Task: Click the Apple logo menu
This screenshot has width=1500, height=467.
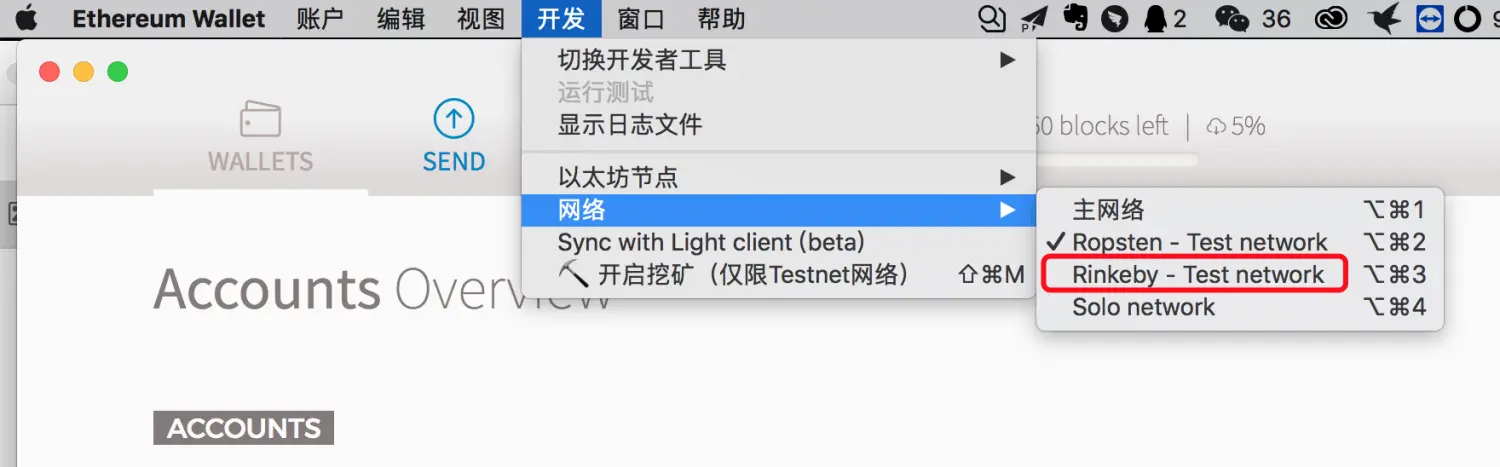Action: pos(26,18)
